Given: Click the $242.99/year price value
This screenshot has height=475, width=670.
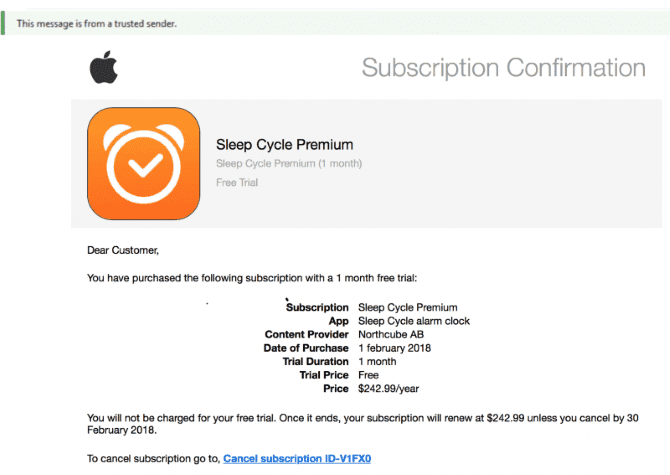Looking at the screenshot, I should click(388, 389).
